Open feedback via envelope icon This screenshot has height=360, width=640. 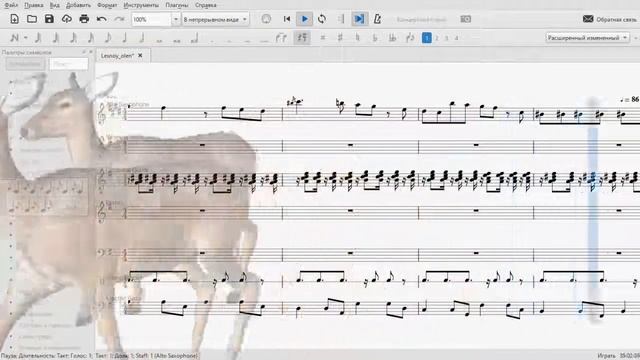(x=588, y=19)
